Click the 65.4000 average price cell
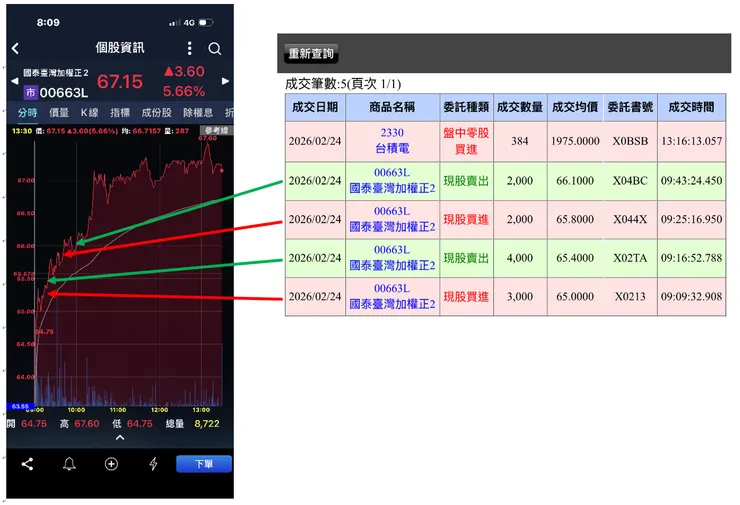The width and height of the screenshot is (740, 505). 575,258
